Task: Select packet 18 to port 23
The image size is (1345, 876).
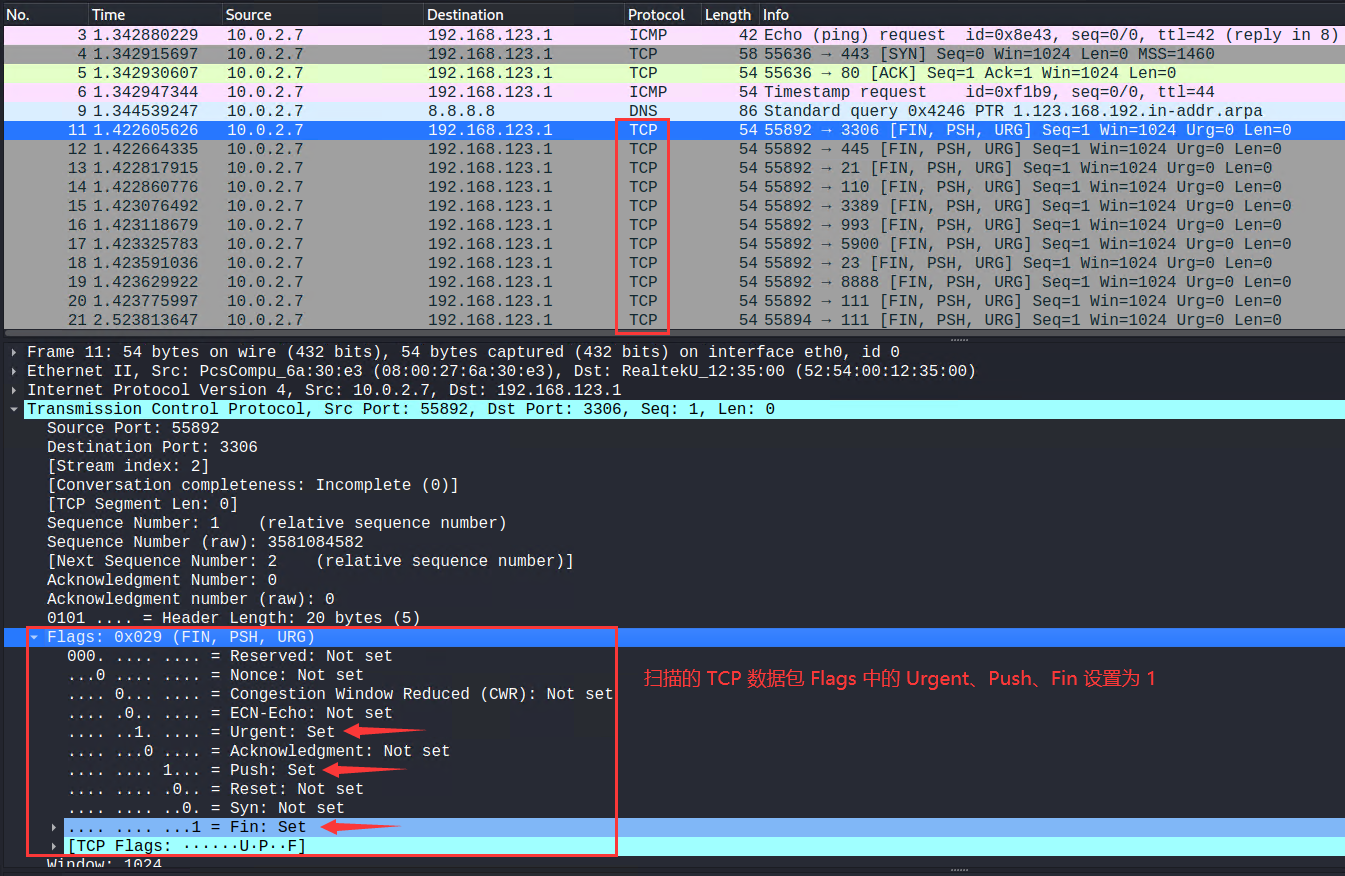Action: [x=672, y=263]
